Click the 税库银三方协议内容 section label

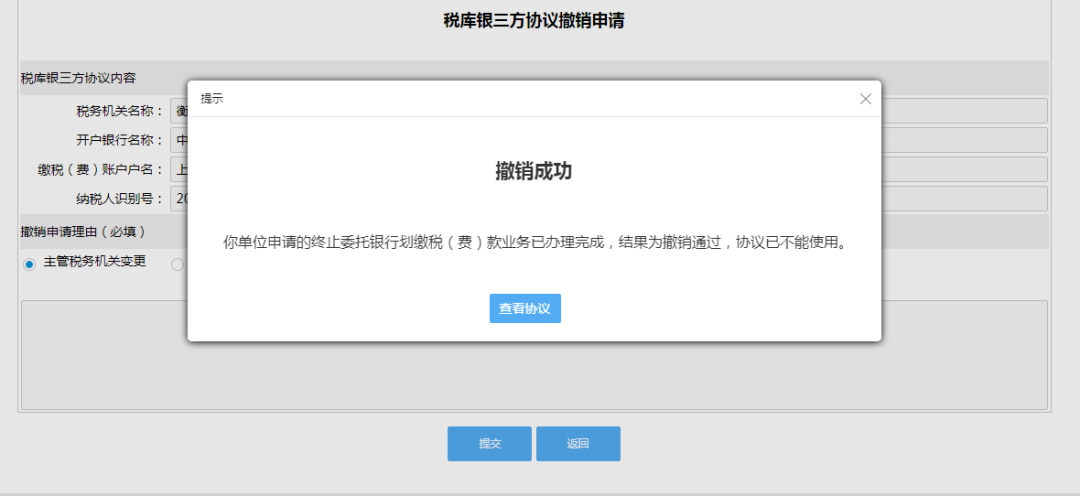click(78, 78)
